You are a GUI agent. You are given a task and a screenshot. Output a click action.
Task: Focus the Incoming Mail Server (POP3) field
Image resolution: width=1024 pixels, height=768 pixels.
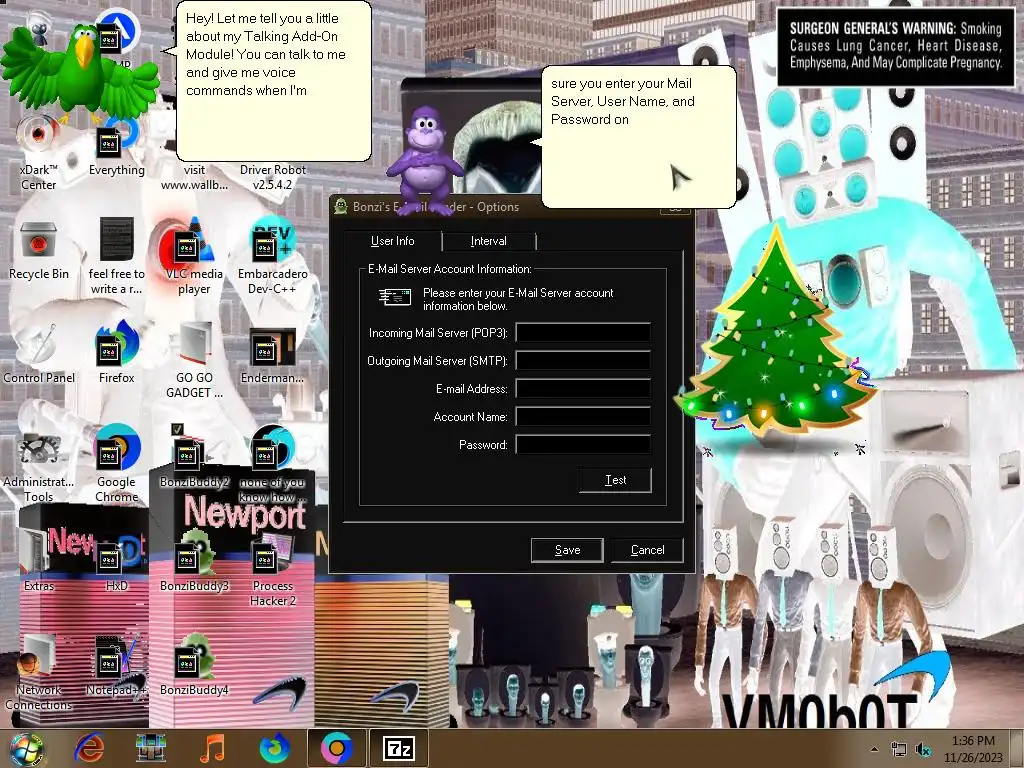(583, 332)
